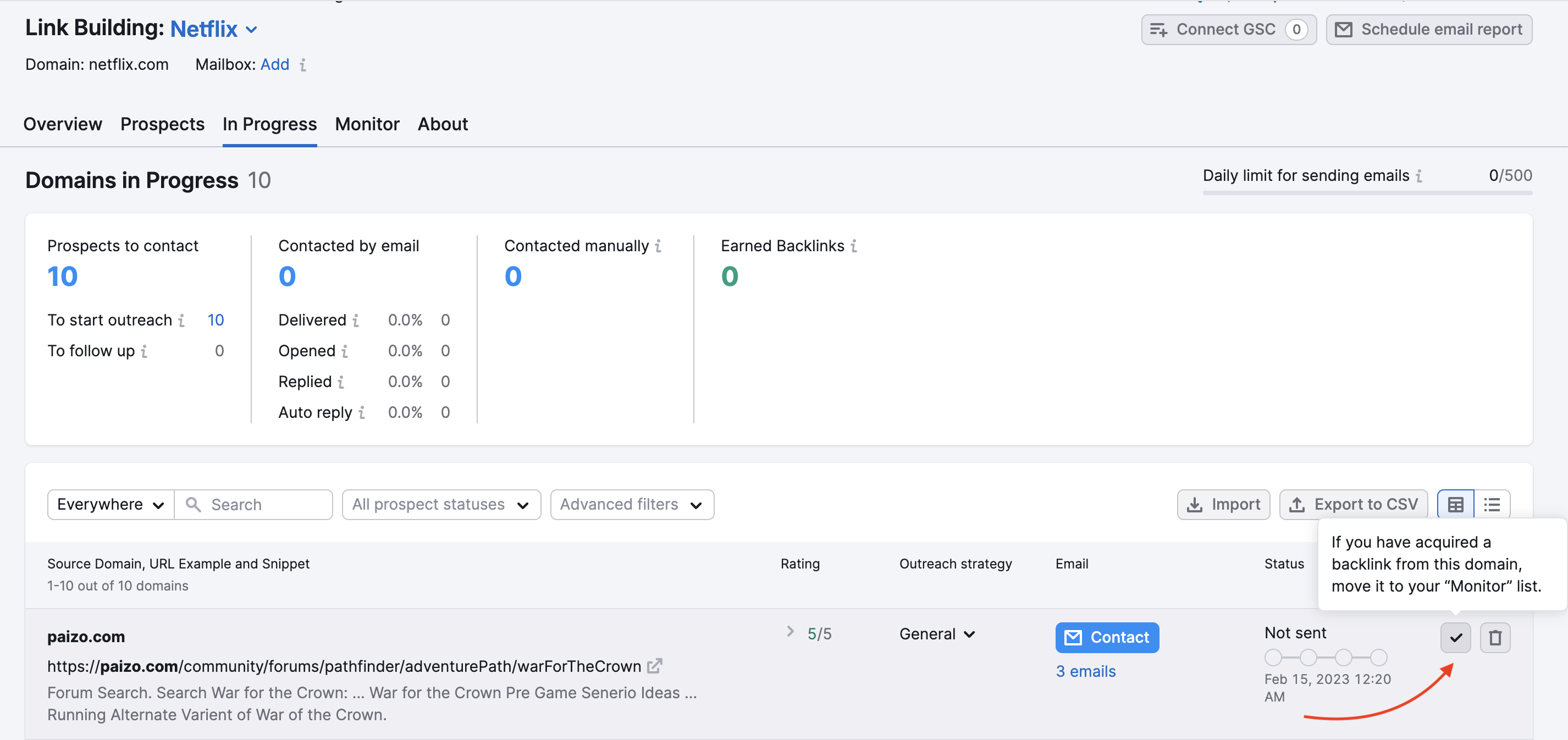Open the external link icon for paizo.com URL

(655, 666)
